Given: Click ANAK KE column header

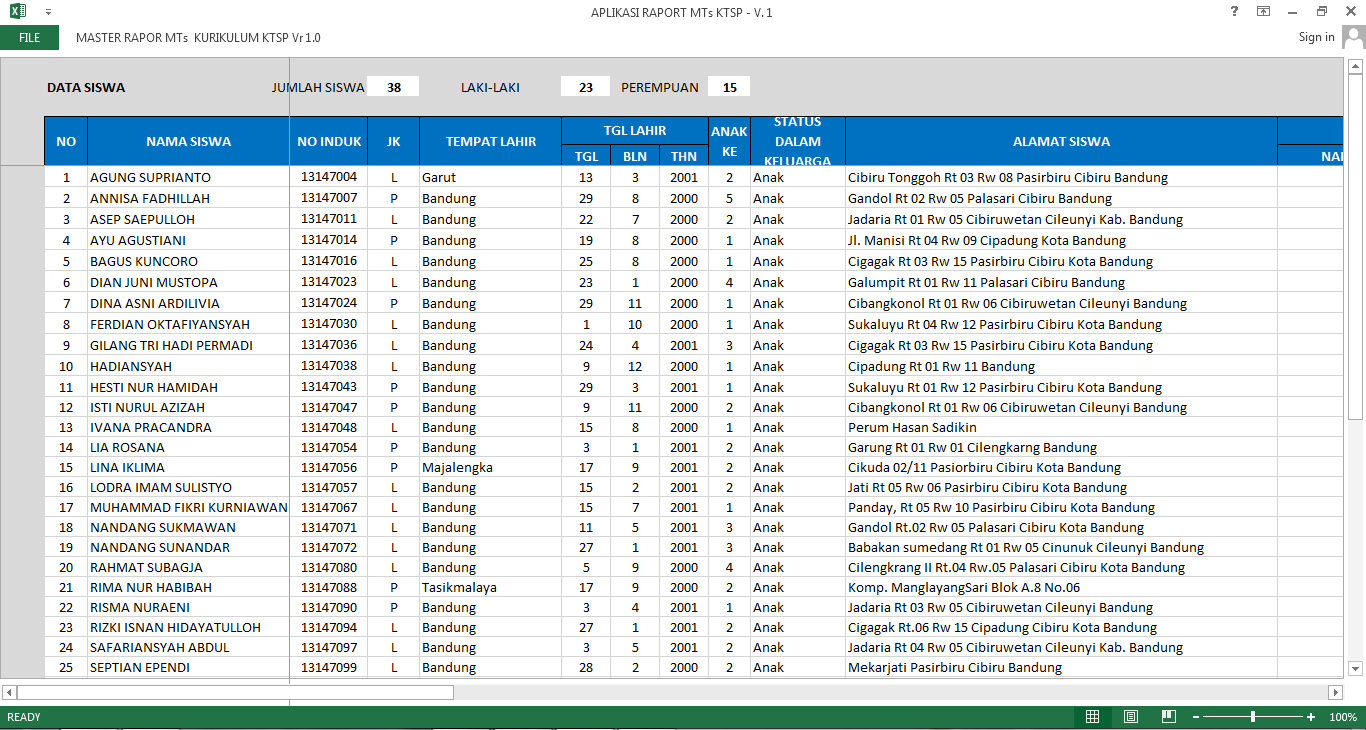Looking at the screenshot, I should click(x=729, y=141).
